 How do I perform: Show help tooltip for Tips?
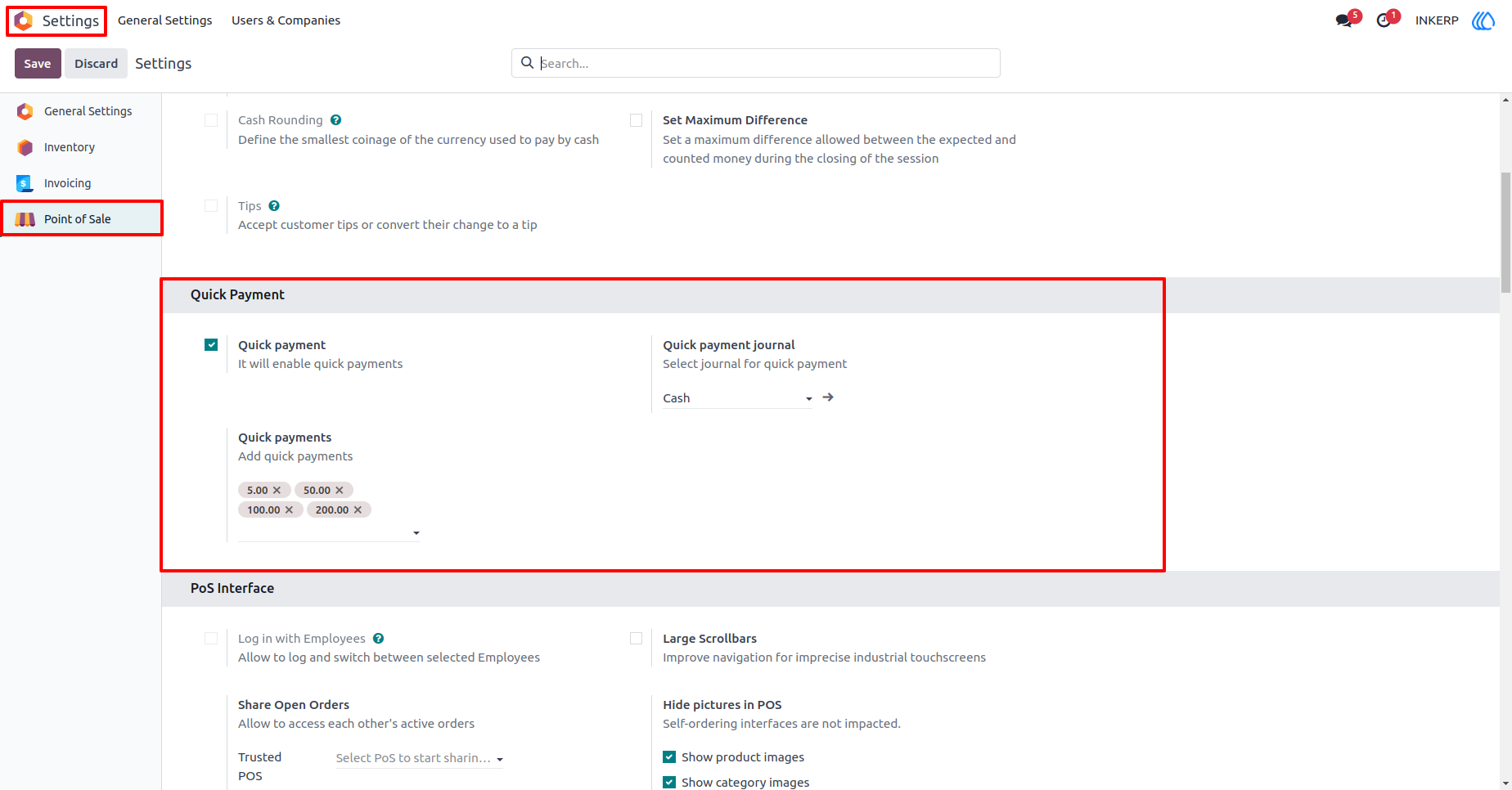pos(274,206)
